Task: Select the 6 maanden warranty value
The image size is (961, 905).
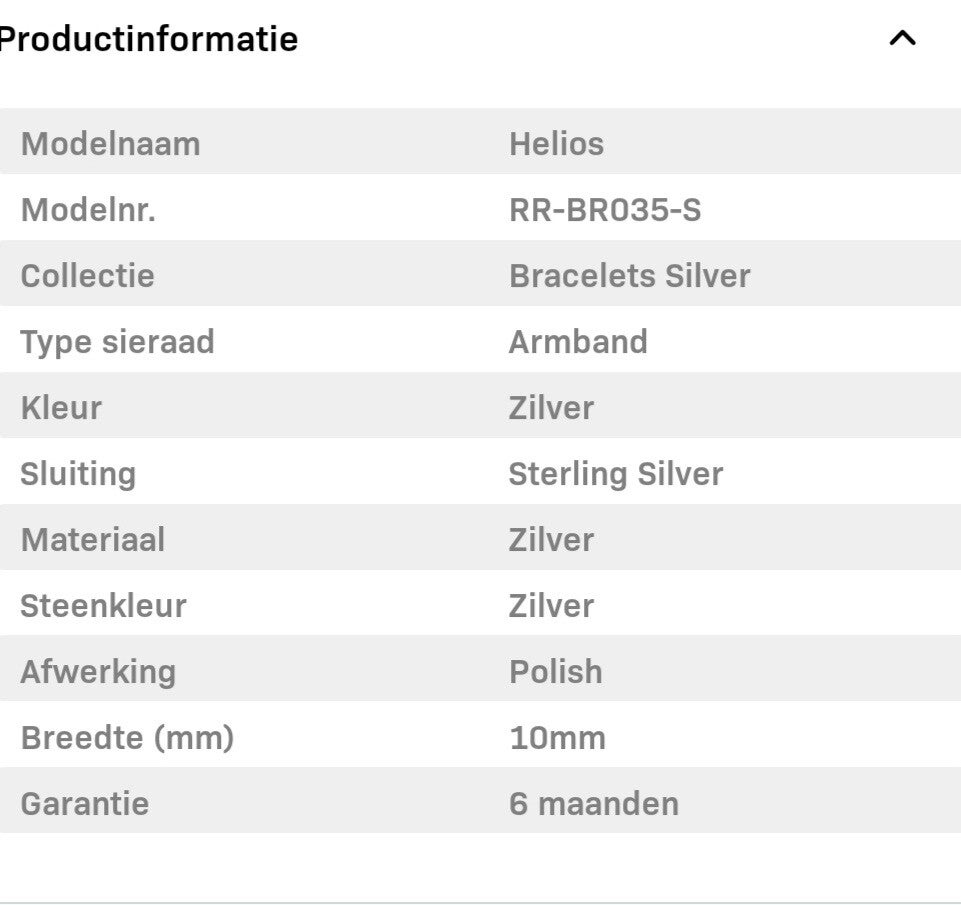Action: (593, 804)
